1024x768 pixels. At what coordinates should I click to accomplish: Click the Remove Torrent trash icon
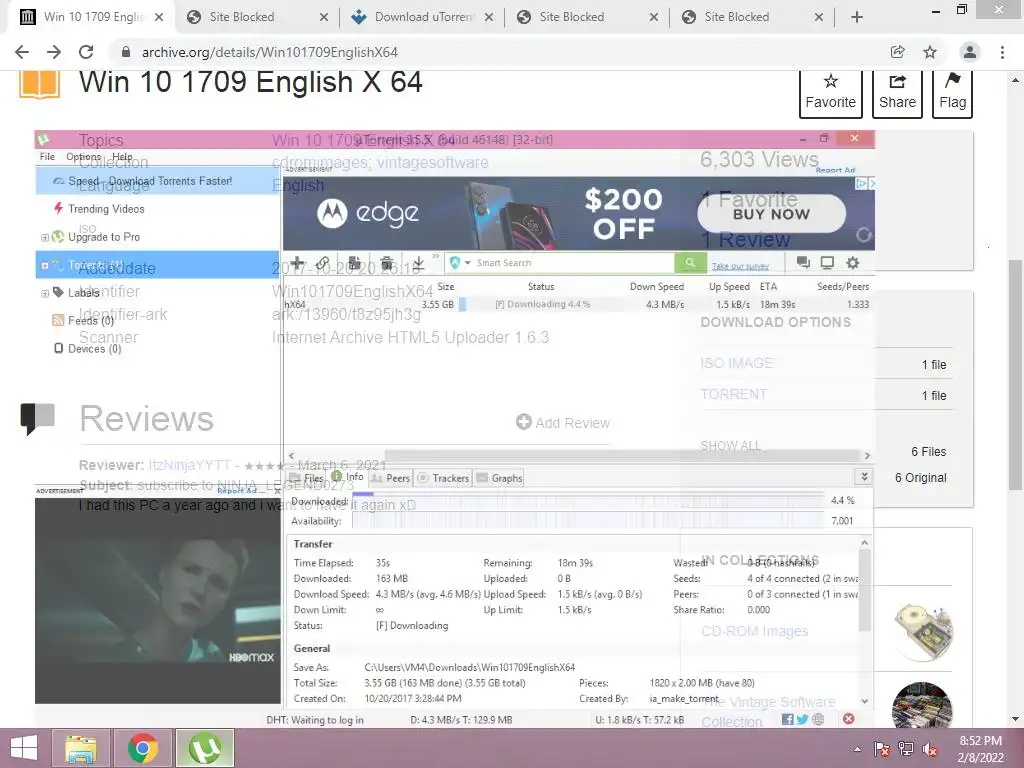[x=387, y=263]
